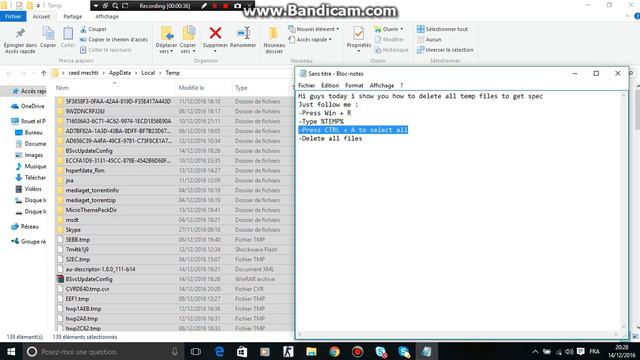640x360 pixels.
Task: Click Sélectionner tout in ribbon
Action: click(442, 29)
